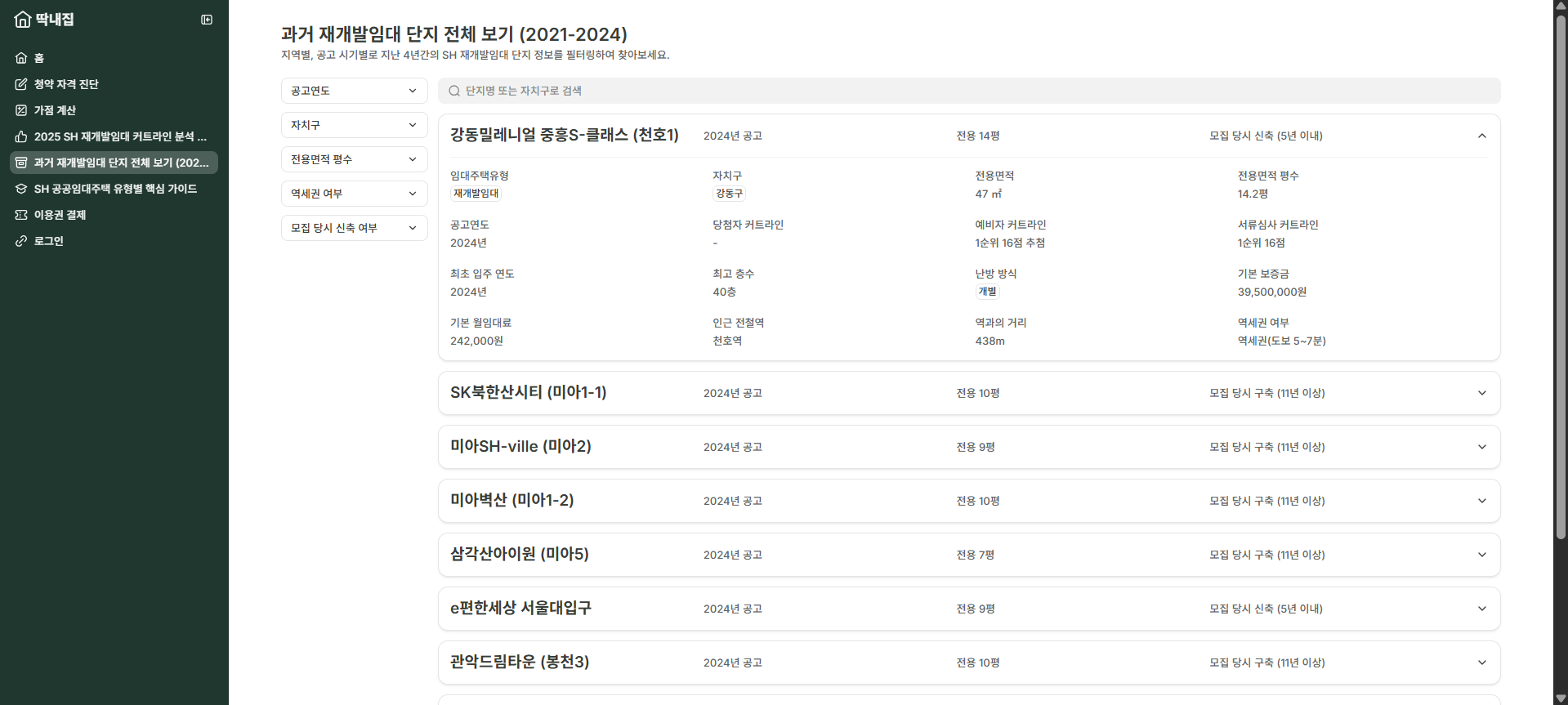Click 로그인 in the sidebar
Image resolution: width=1568 pixels, height=705 pixels.
[114, 241]
